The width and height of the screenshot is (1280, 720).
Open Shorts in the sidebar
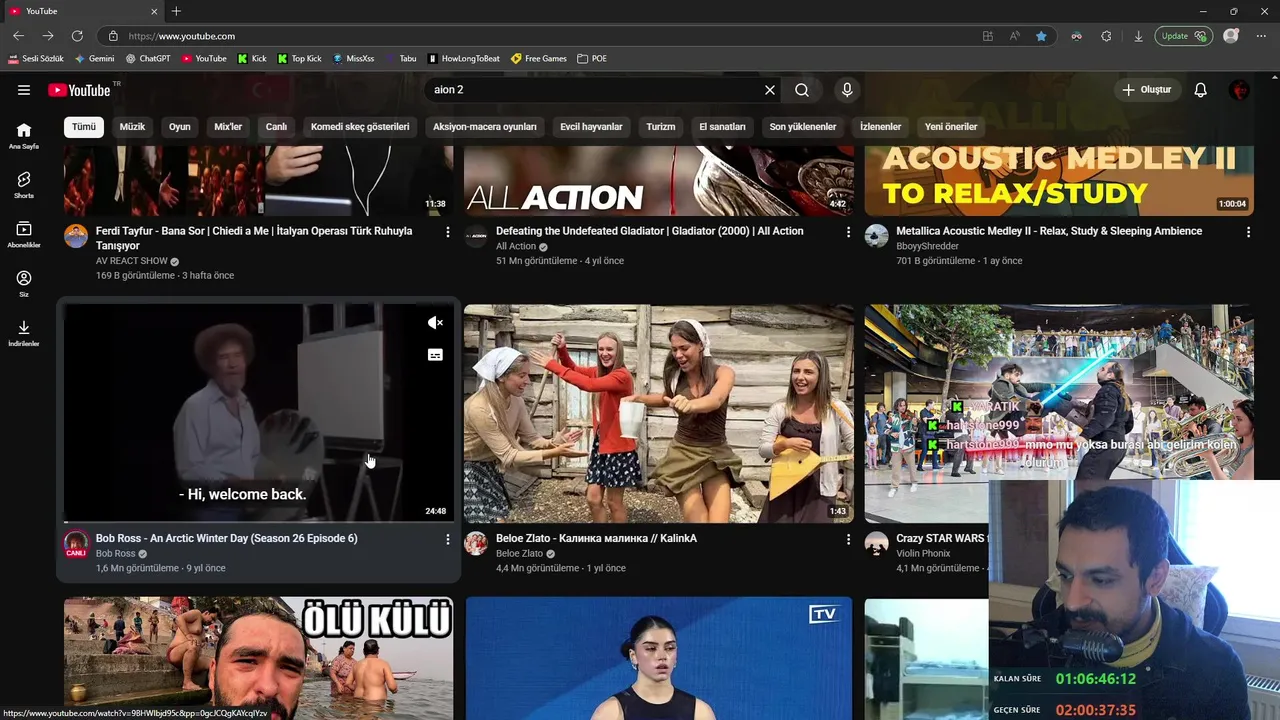24,185
